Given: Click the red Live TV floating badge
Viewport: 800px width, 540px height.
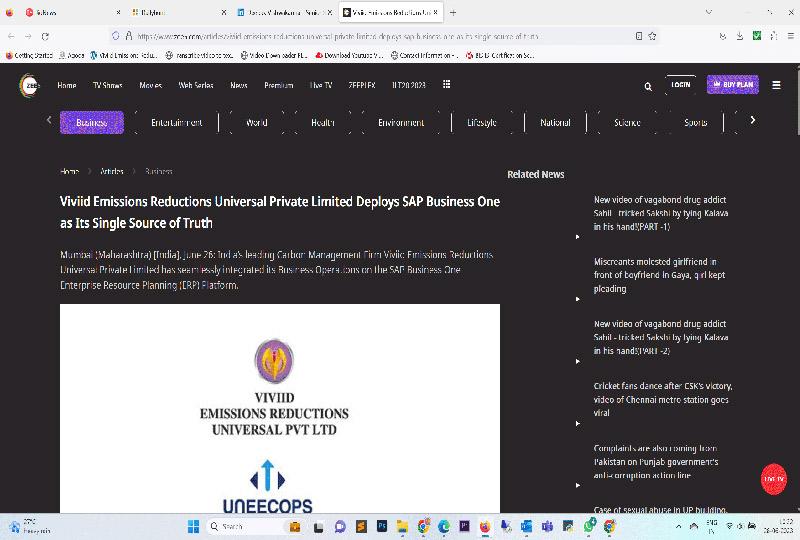Looking at the screenshot, I should coord(773,479).
